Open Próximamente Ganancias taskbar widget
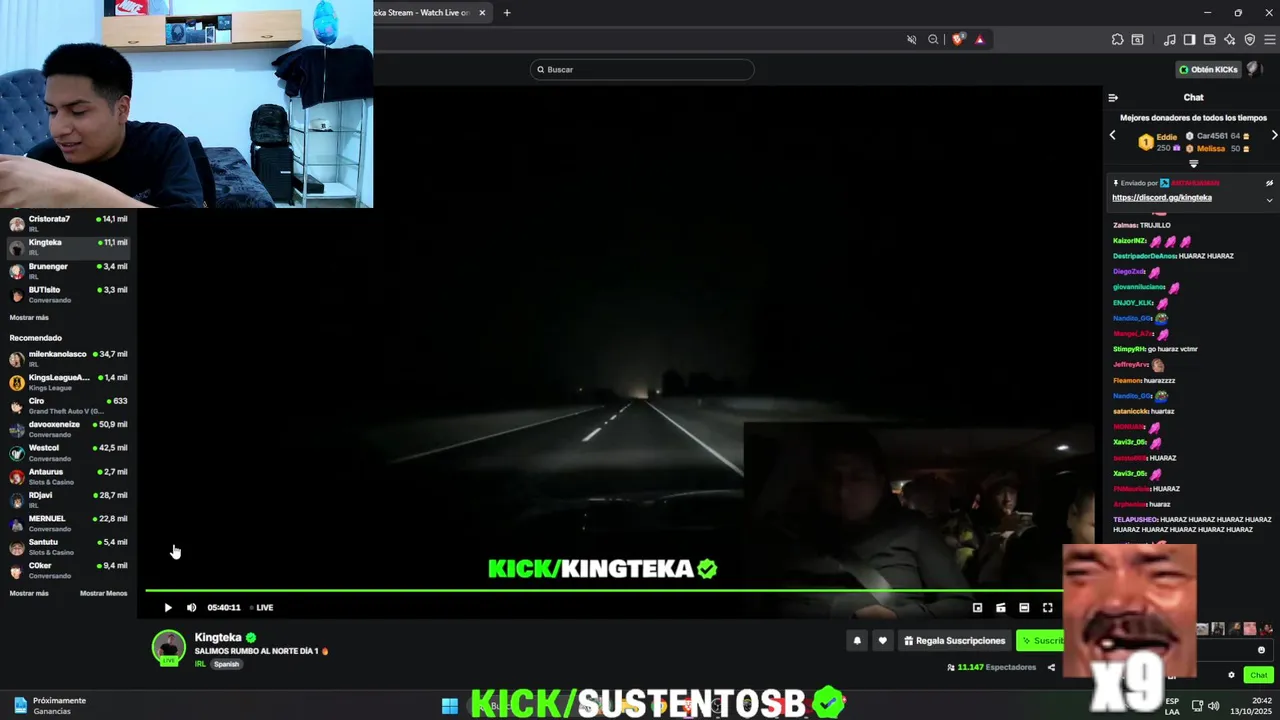Viewport: 1280px width, 720px height. (x=50, y=705)
